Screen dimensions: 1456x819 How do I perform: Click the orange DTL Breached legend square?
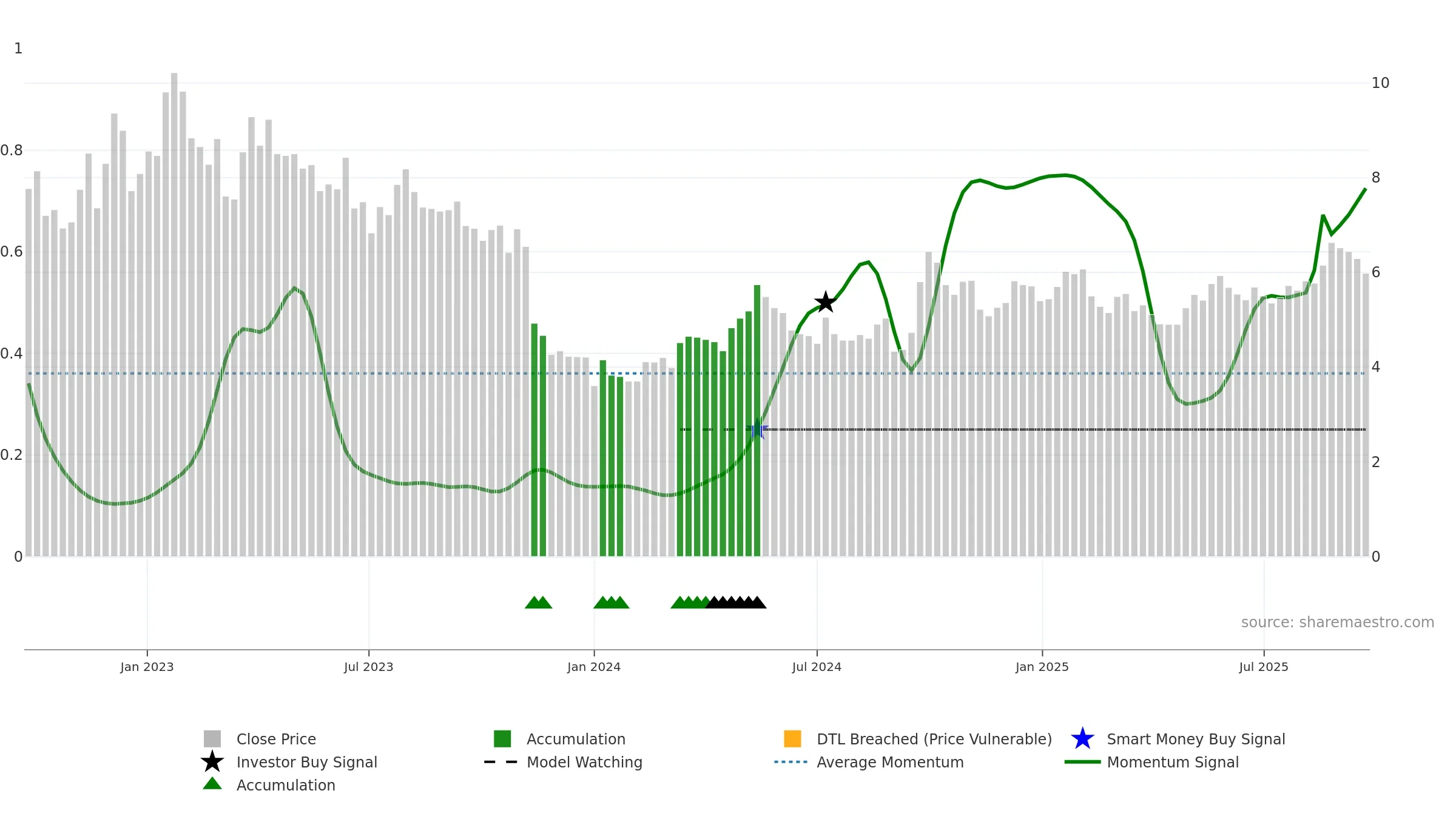click(x=792, y=739)
